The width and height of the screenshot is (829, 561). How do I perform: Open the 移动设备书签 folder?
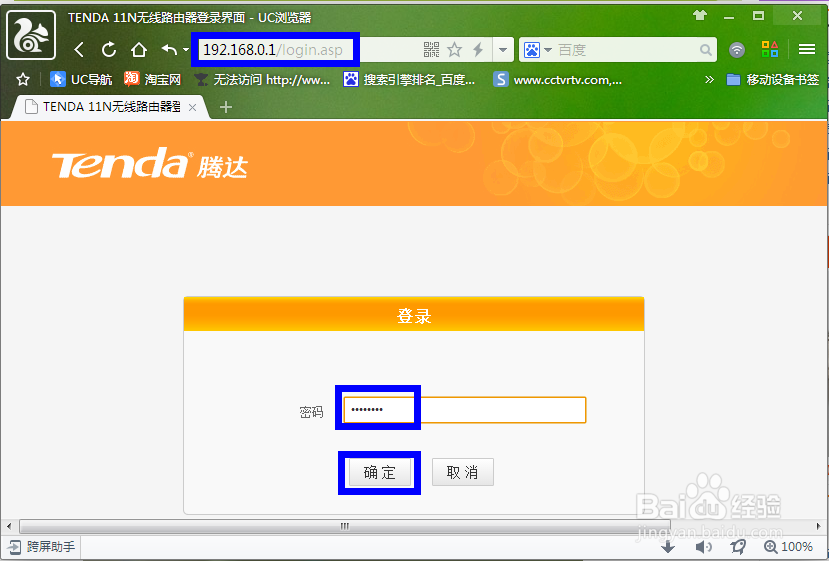772,79
